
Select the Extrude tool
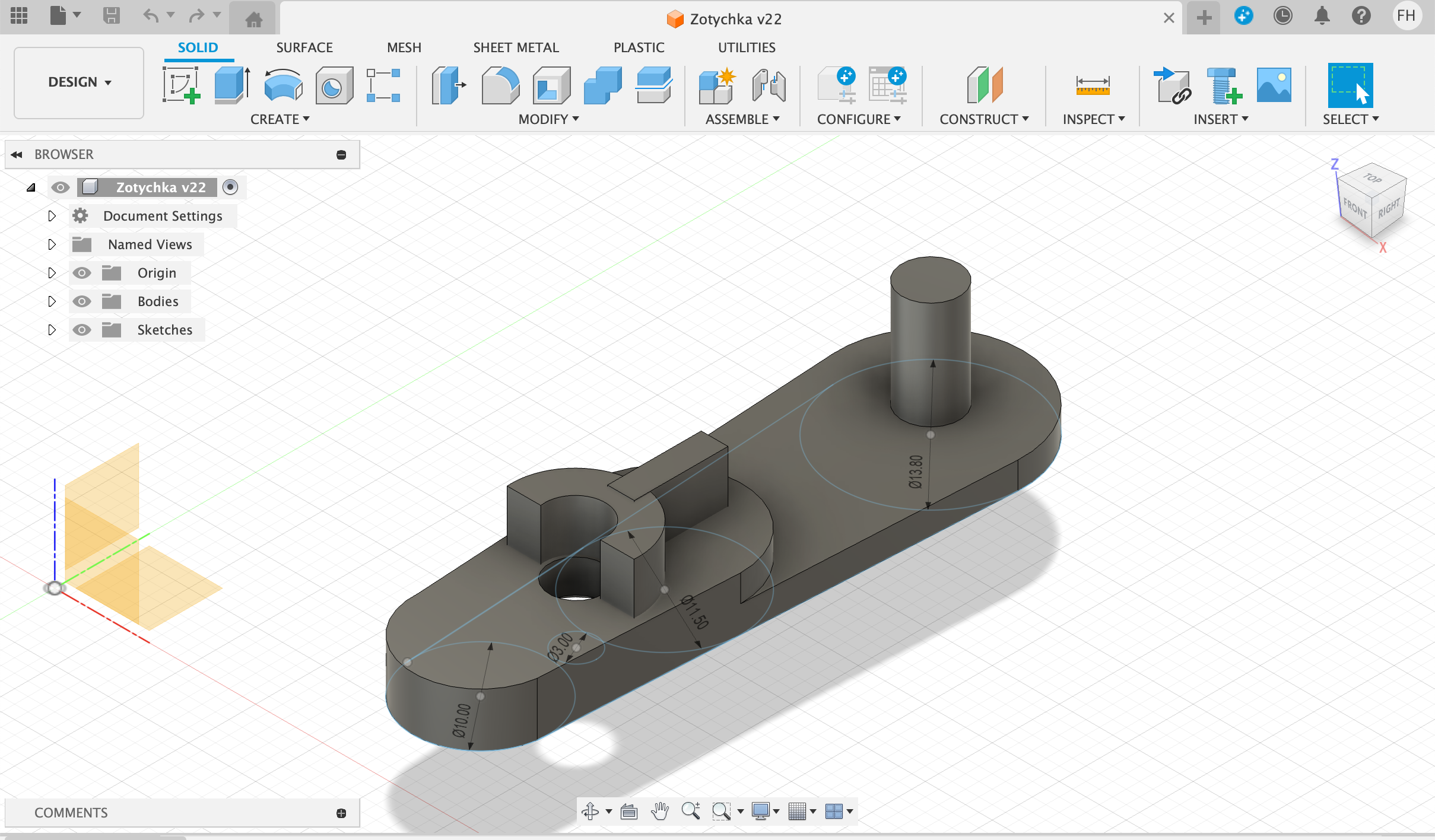(x=233, y=85)
